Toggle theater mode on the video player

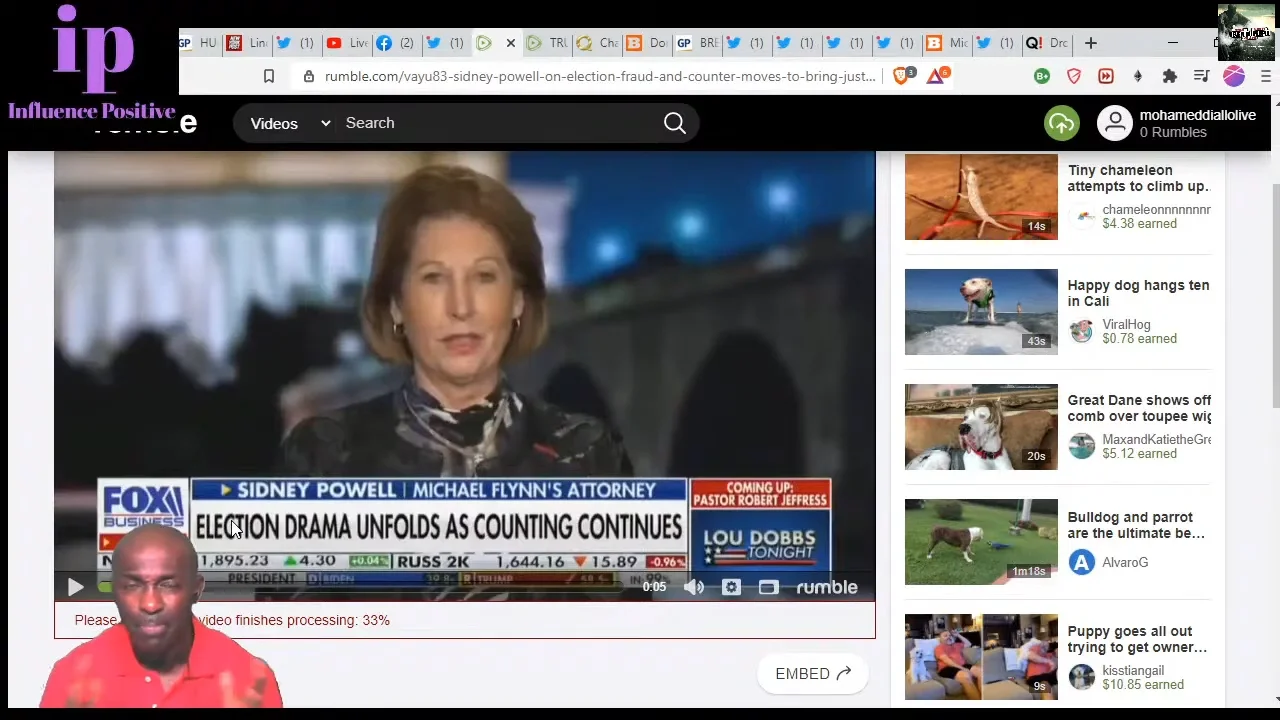tap(768, 588)
